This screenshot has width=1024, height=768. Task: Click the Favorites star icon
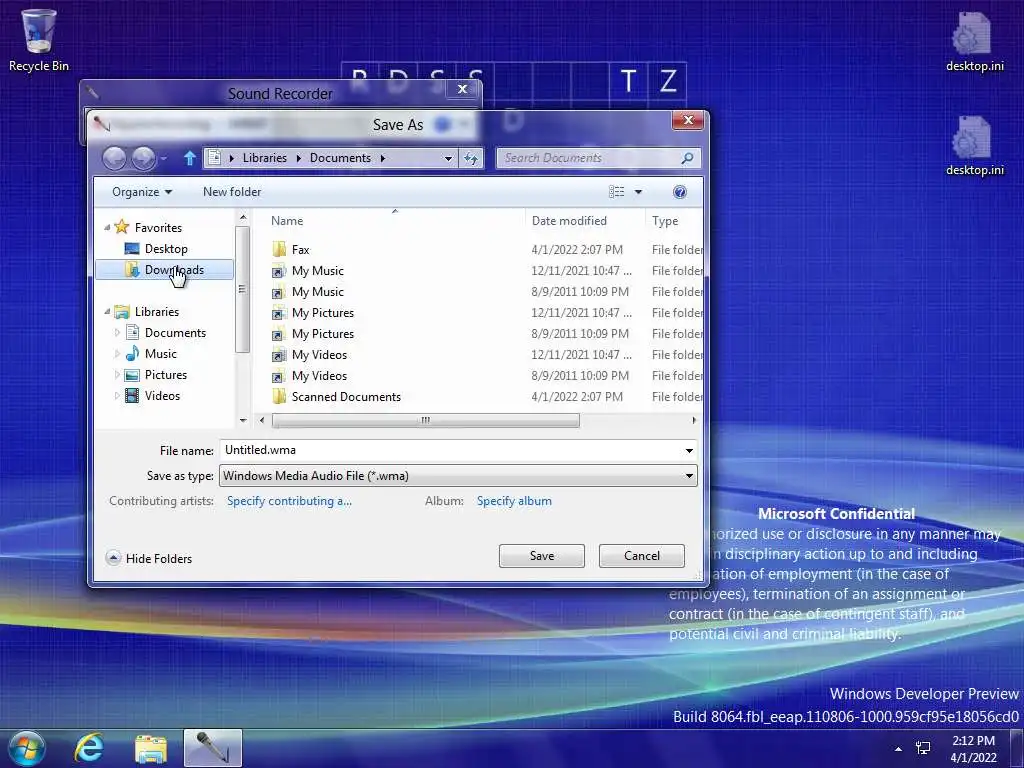(x=121, y=227)
